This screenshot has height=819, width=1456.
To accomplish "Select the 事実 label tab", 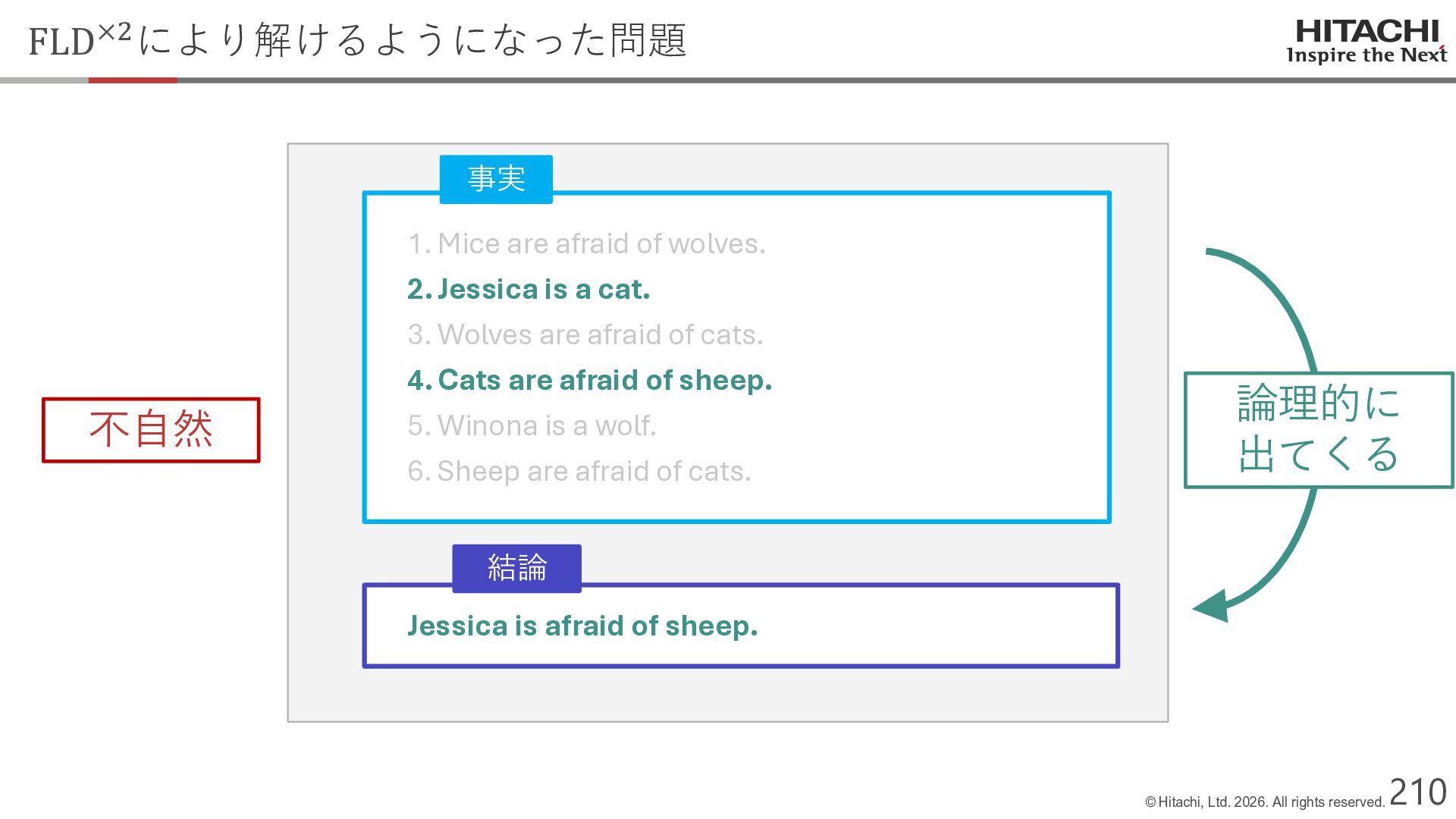I will (496, 179).
